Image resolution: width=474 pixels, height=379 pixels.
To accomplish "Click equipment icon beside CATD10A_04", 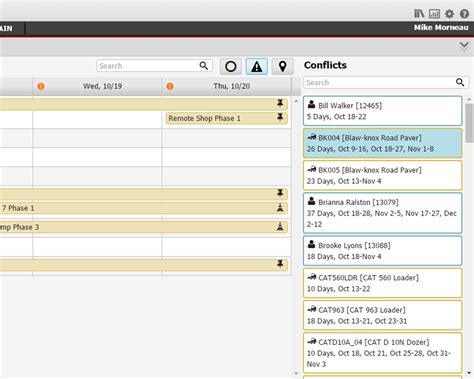I will (312, 341).
